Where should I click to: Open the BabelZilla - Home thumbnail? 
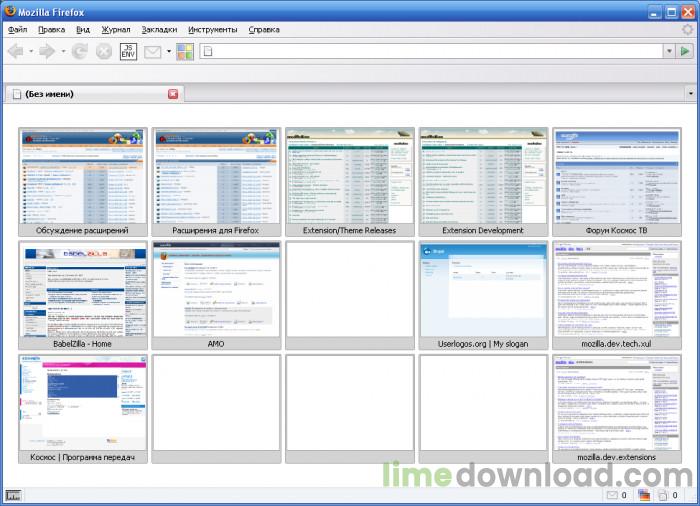[x=83, y=295]
